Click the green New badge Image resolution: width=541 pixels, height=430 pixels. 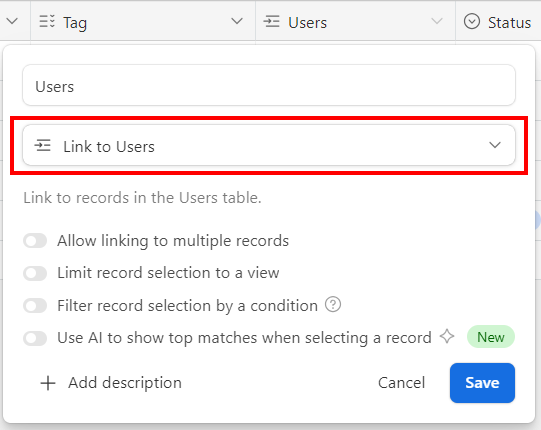[491, 337]
